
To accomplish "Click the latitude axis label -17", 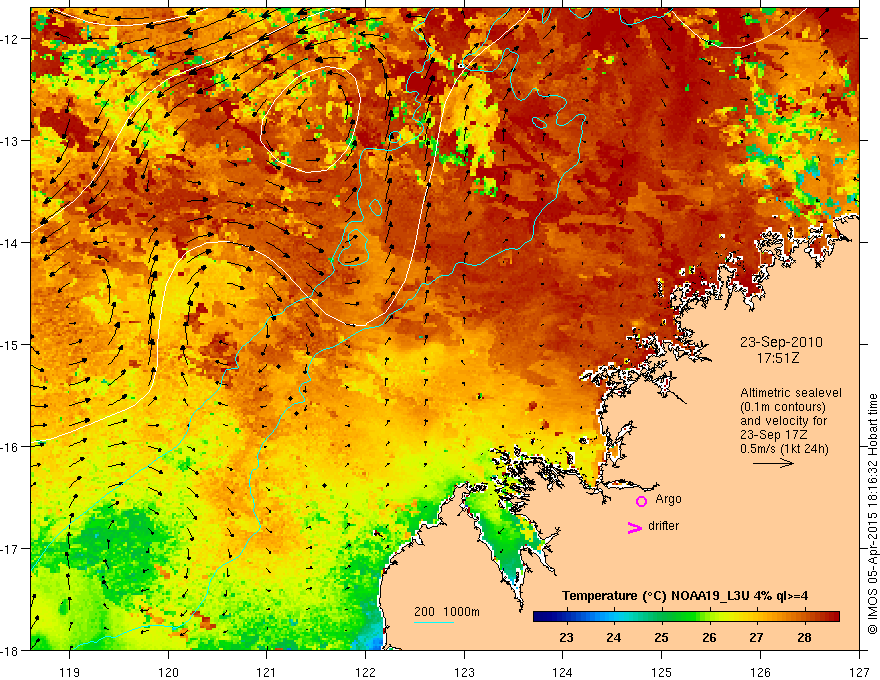I will point(11,549).
